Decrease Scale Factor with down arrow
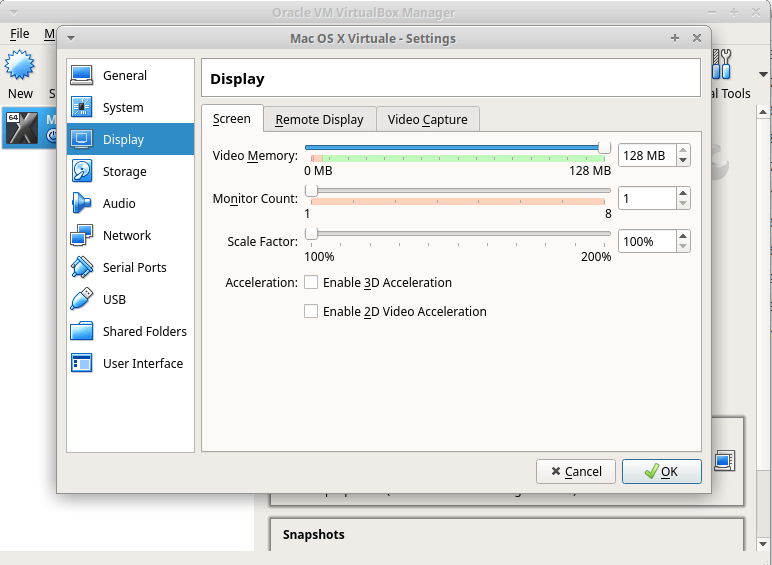772x565 pixels. tap(683, 246)
